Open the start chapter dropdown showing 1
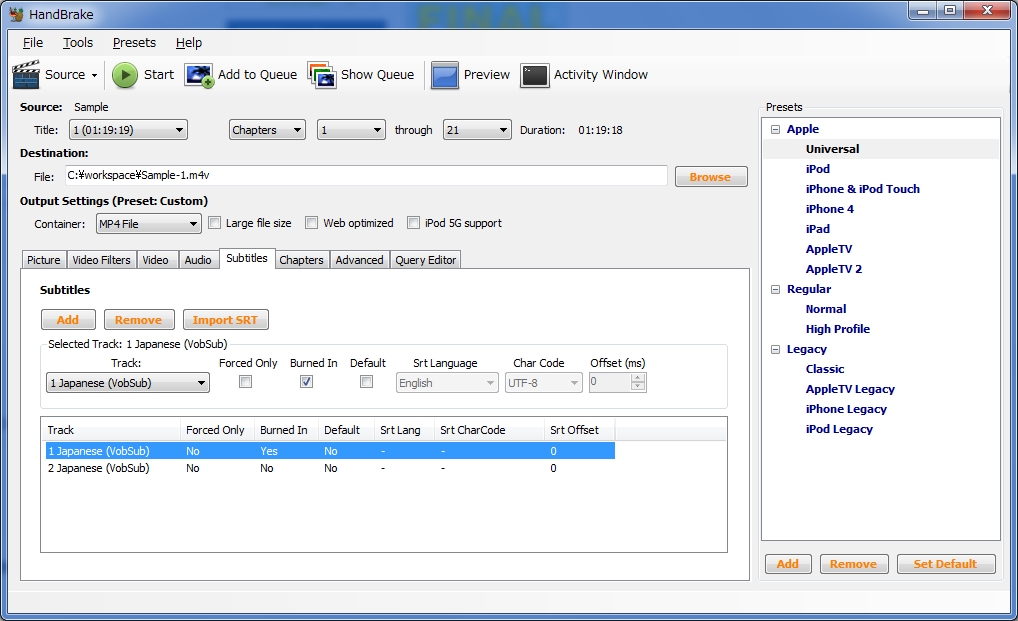 [351, 130]
